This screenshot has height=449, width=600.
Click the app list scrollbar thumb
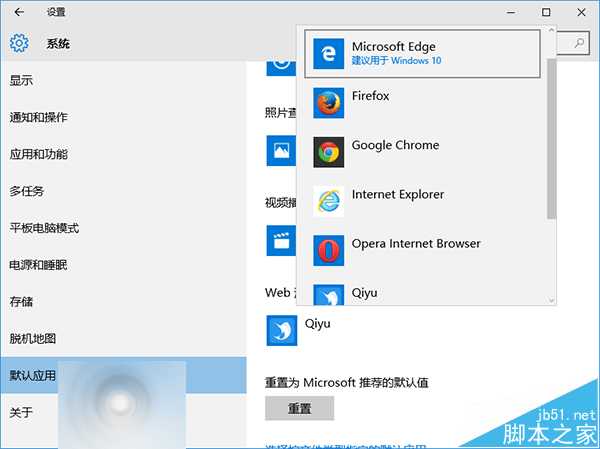tap(551, 139)
